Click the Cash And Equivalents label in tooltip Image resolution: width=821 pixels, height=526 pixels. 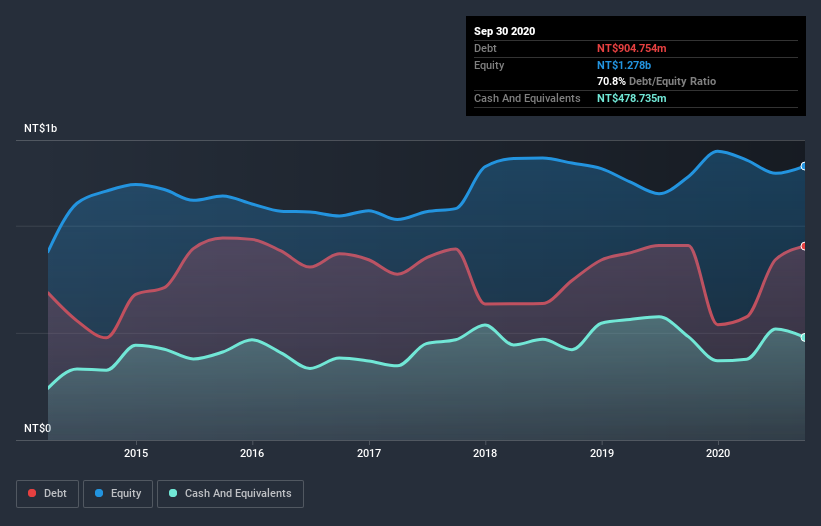click(527, 98)
